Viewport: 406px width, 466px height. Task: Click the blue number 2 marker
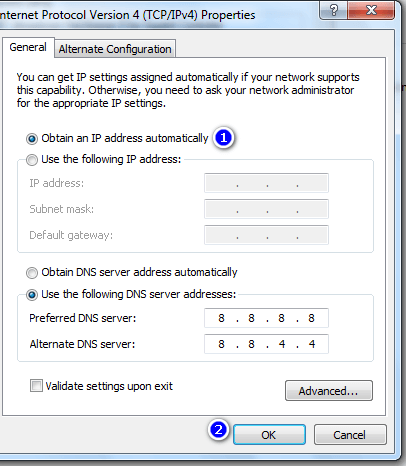pyautogui.click(x=218, y=429)
